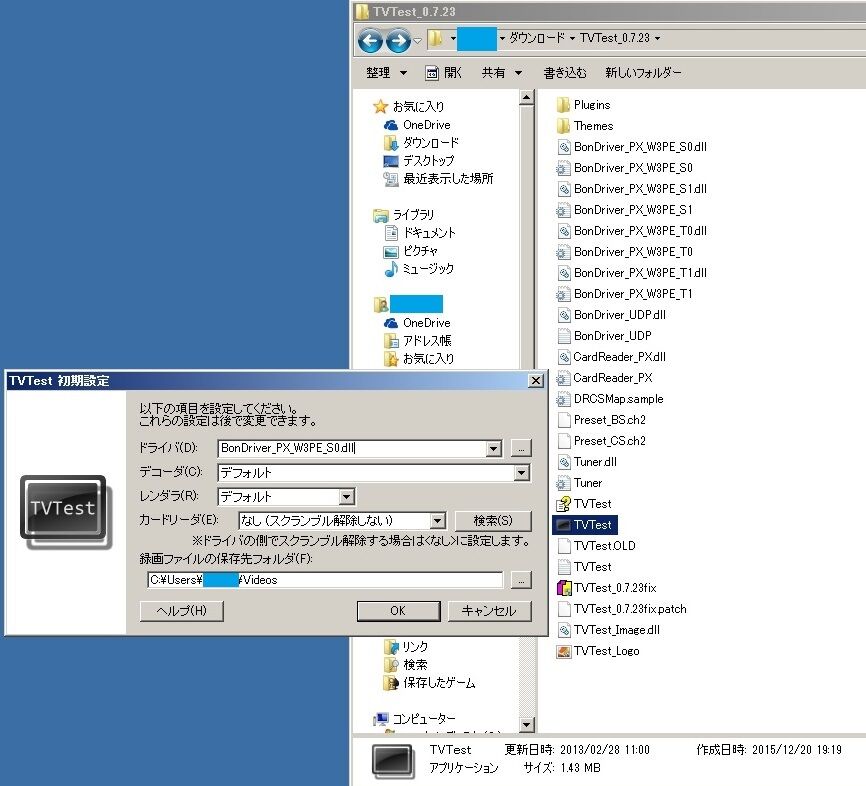The image size is (866, 786).
Task: Open コンピューター in the navigation pane
Action: click(x=415, y=718)
